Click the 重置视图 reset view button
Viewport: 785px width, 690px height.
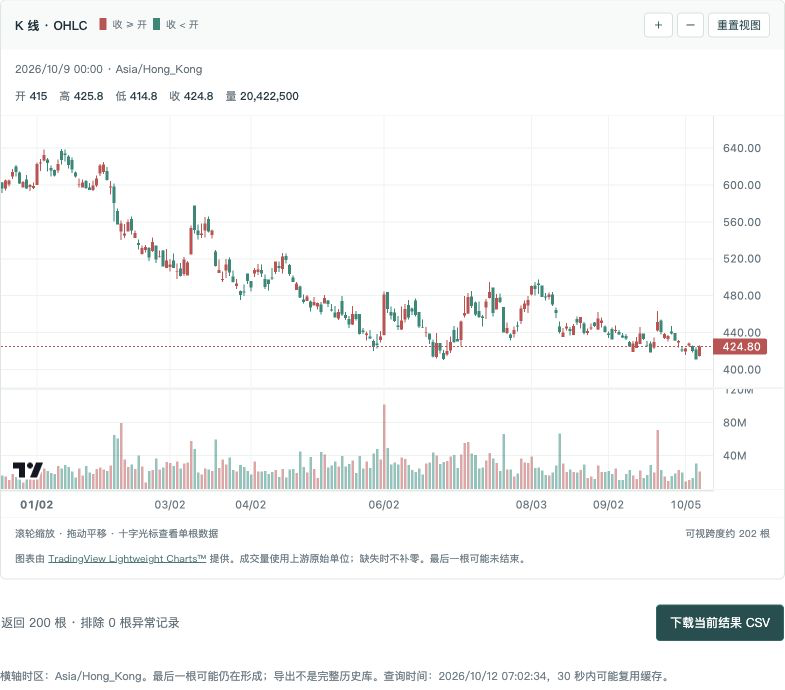click(739, 25)
